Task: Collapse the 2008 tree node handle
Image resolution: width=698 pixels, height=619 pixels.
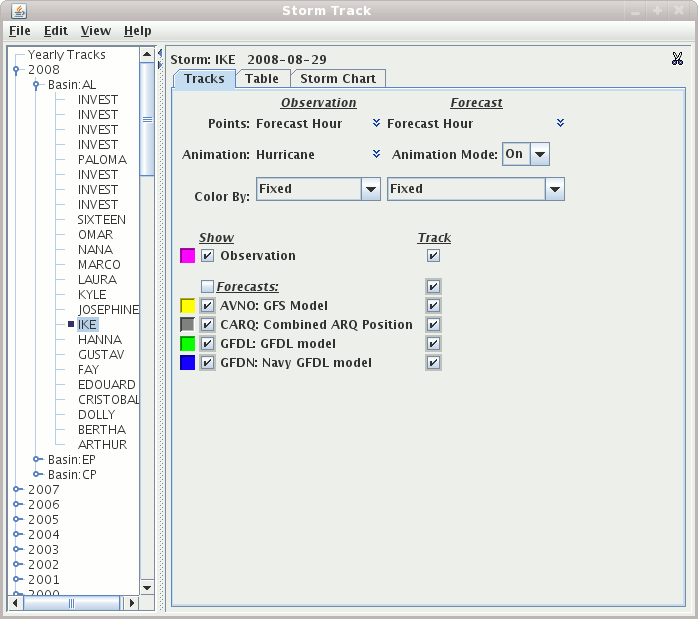Action: pos(17,70)
